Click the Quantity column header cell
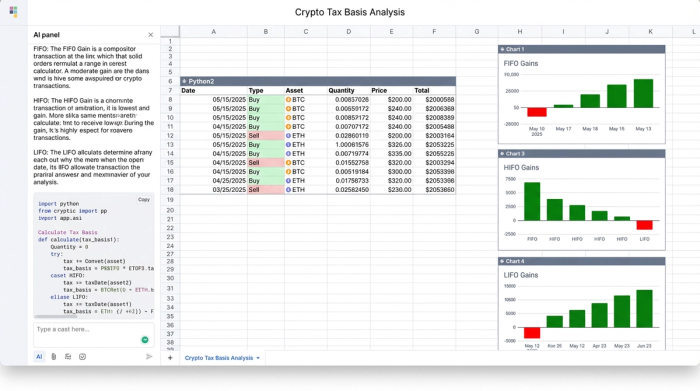This screenshot has height=391, width=700. 349,91
